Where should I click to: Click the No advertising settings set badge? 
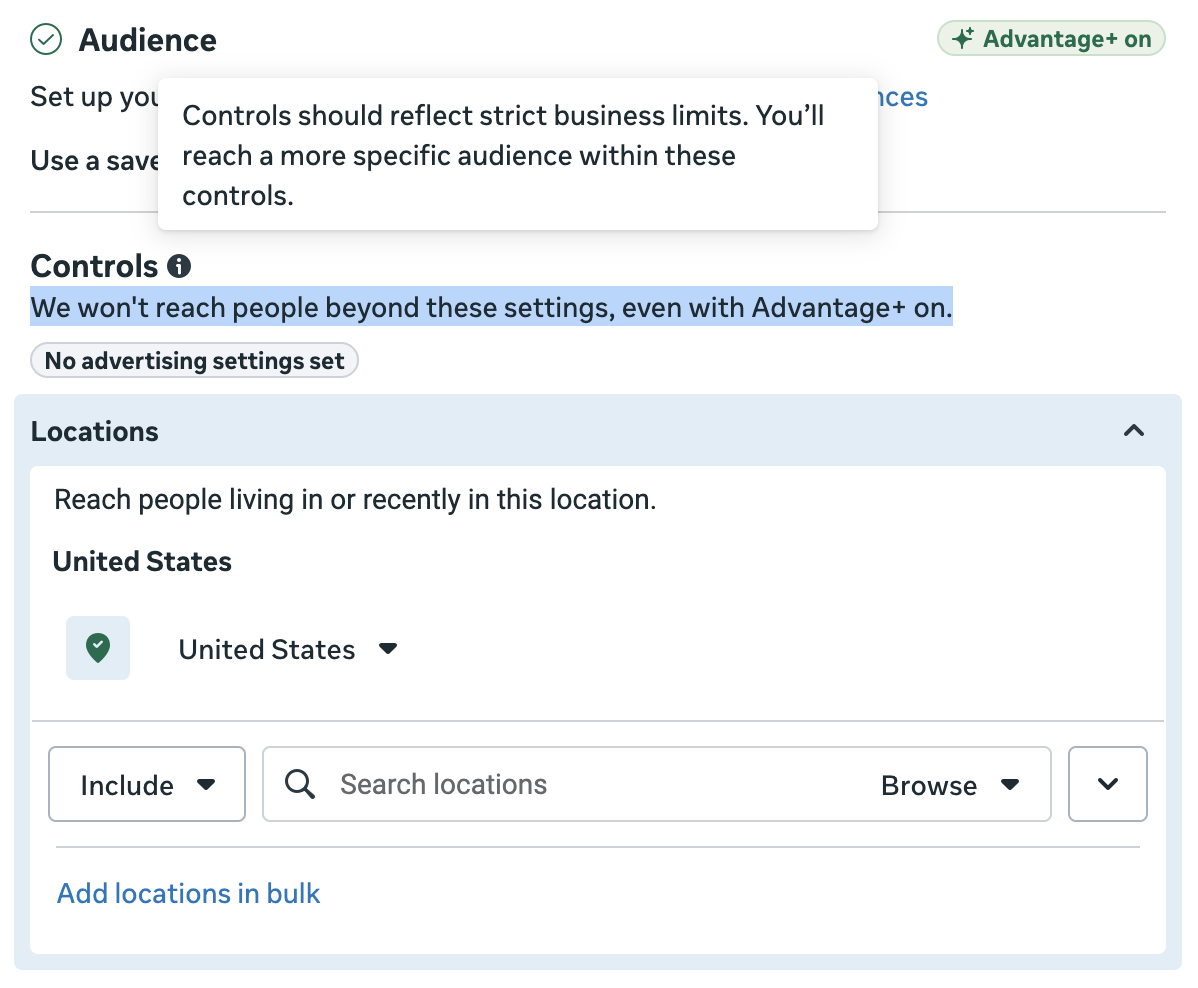pyautogui.click(x=194, y=361)
